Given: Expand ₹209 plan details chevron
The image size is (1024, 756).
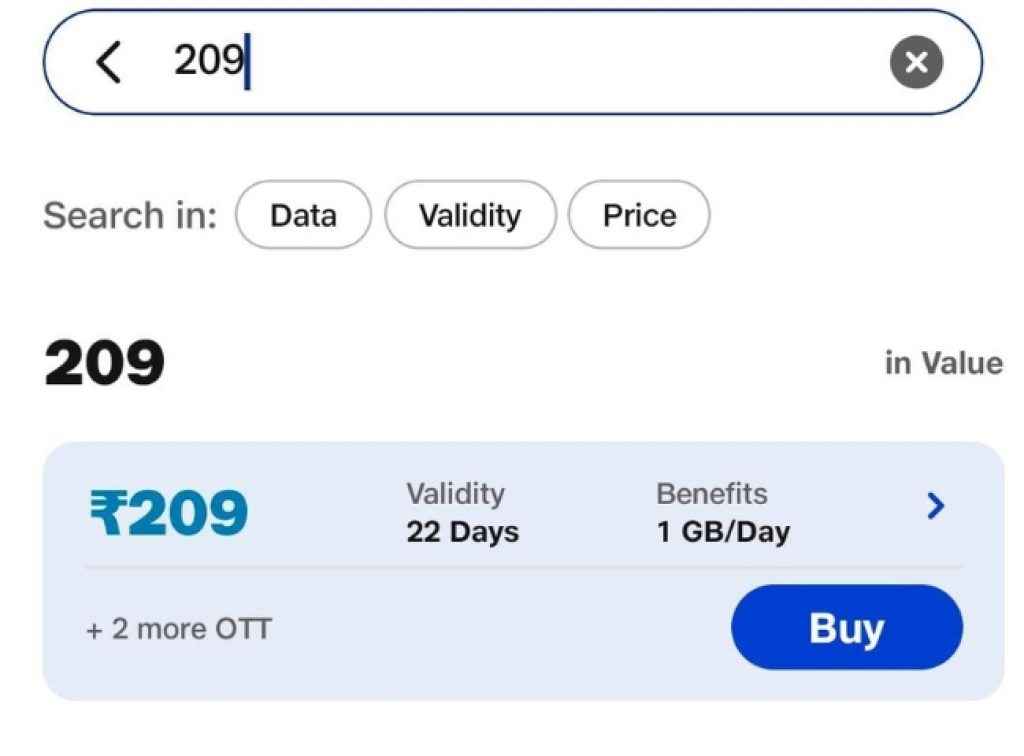Looking at the screenshot, I should [x=935, y=507].
